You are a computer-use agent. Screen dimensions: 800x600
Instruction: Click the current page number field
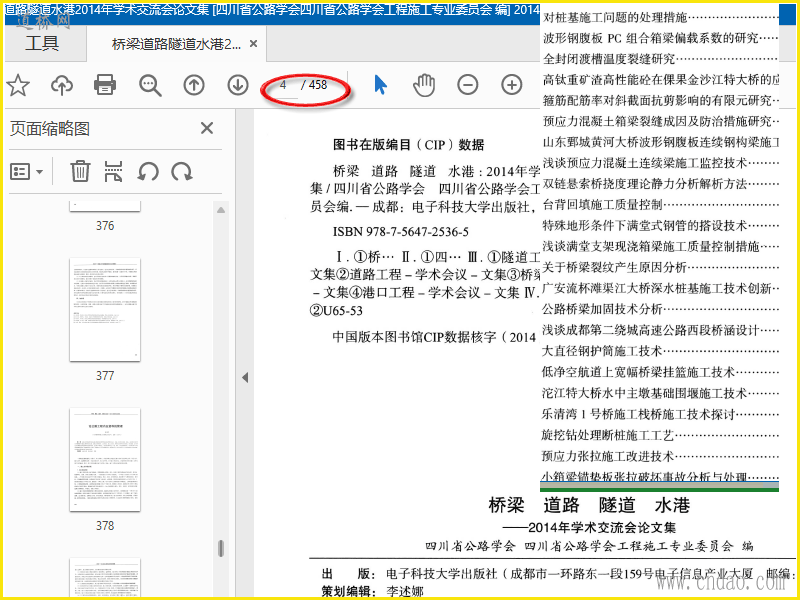pyautogui.click(x=283, y=85)
